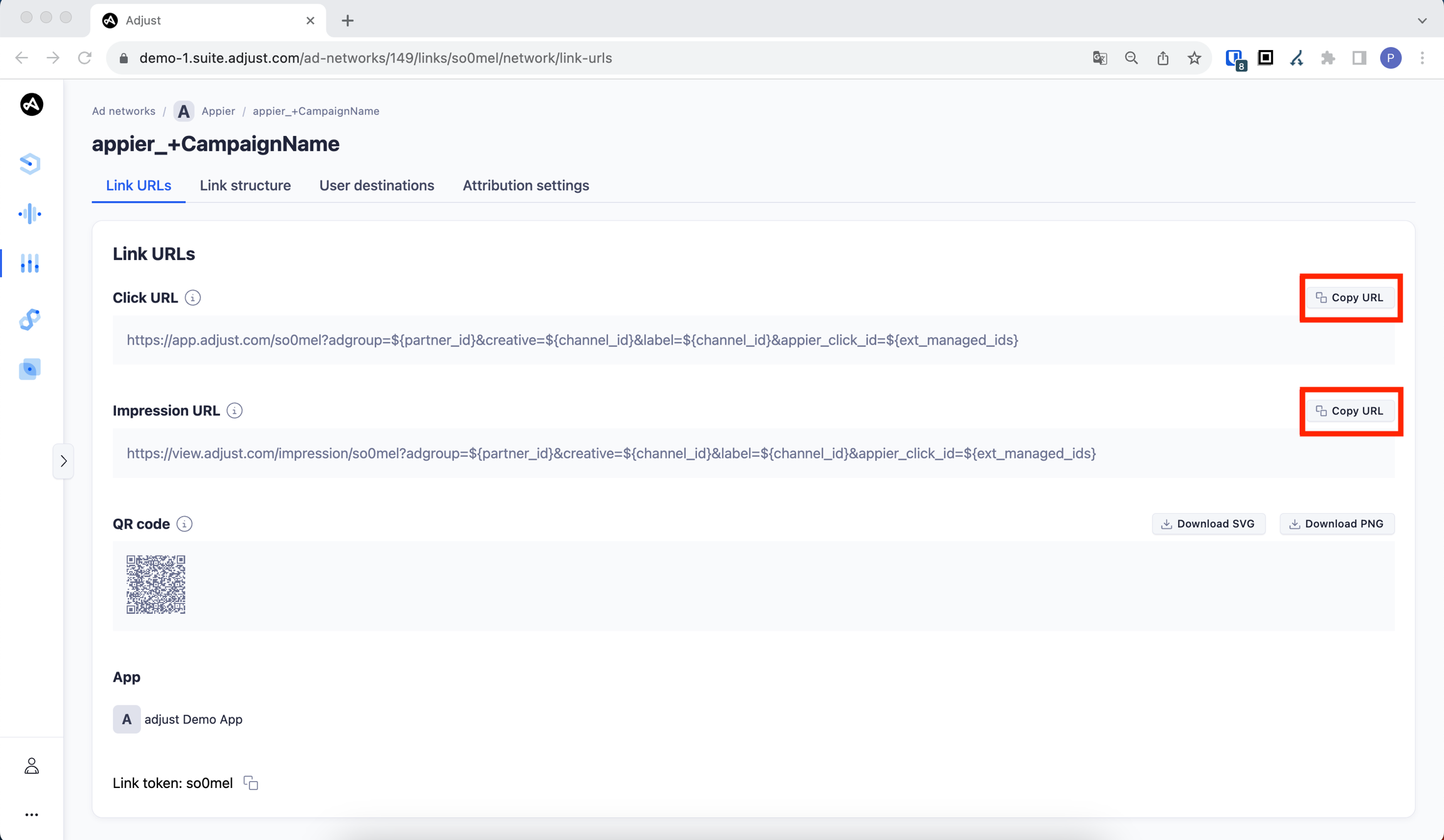This screenshot has height=840, width=1444.
Task: Click the info icon next to Click URL
Action: 192,298
